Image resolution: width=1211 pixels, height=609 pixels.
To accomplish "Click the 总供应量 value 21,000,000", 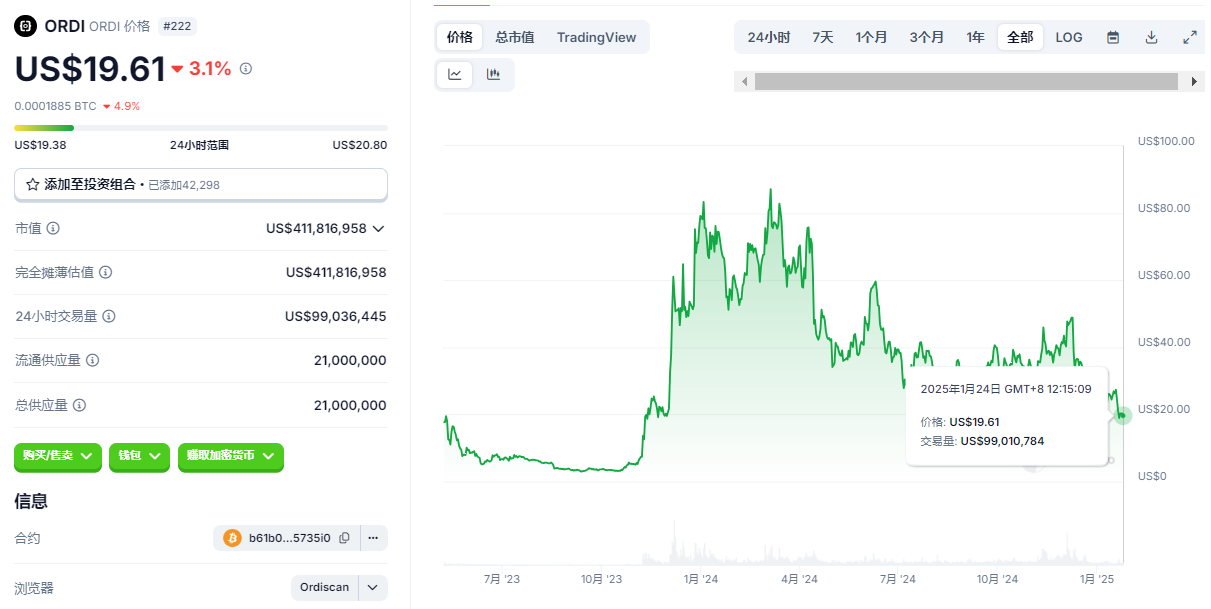I will [x=350, y=405].
